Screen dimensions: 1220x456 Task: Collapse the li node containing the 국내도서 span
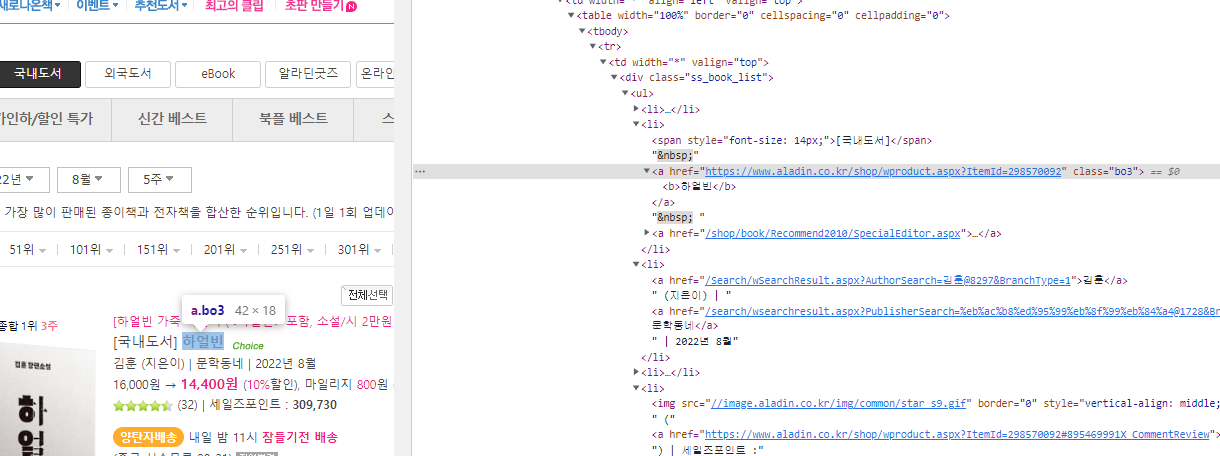pyautogui.click(x=636, y=124)
